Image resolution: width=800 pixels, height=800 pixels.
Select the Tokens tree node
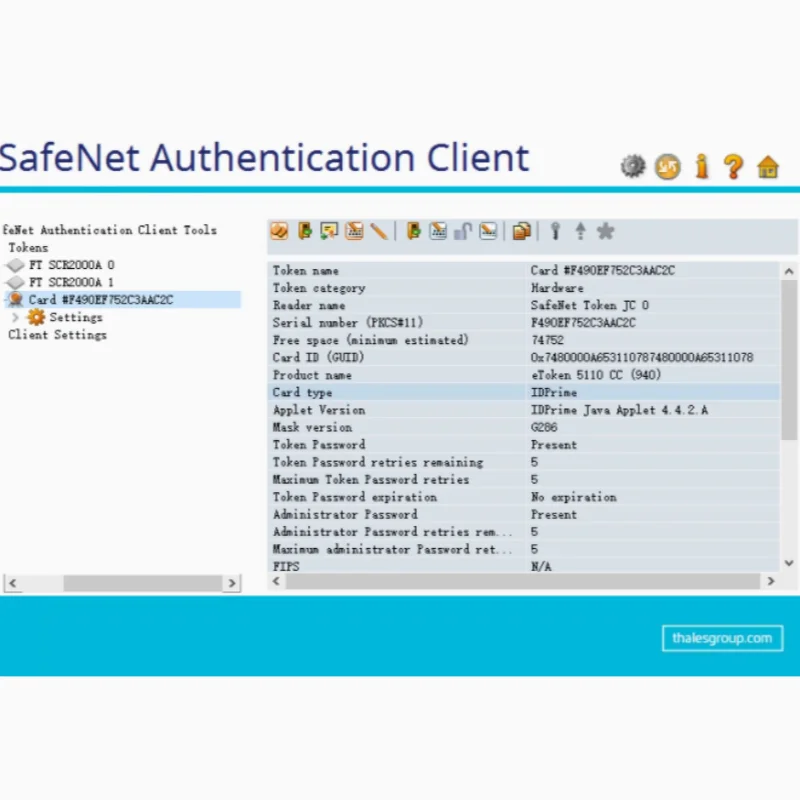click(x=28, y=247)
